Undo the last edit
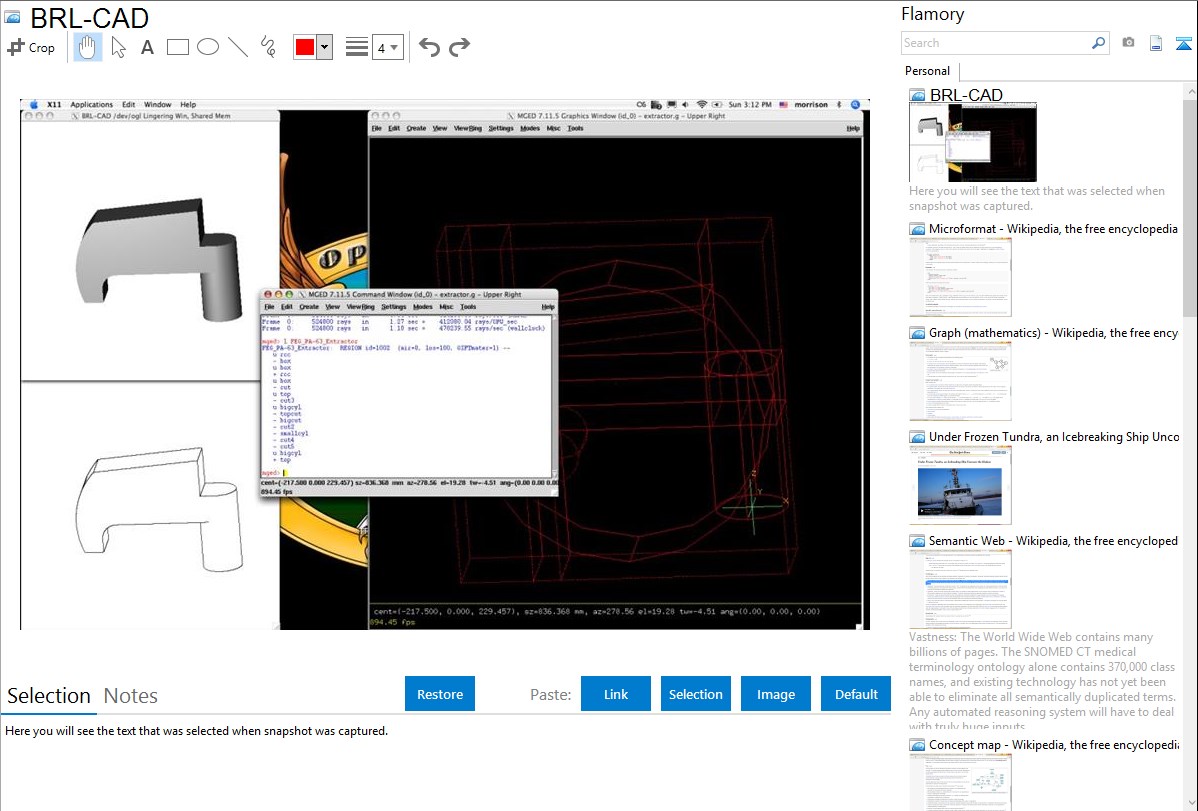The width and height of the screenshot is (1198, 811). (429, 47)
